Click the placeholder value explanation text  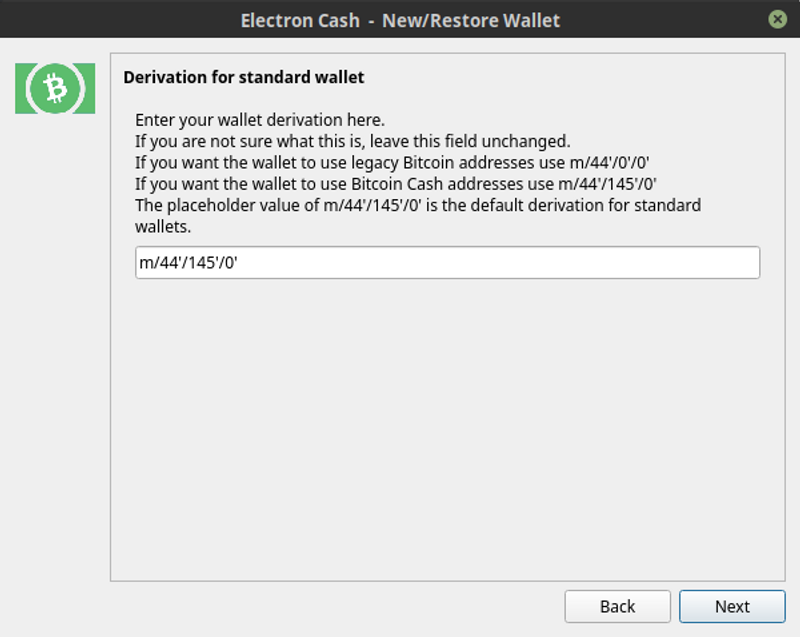point(418,216)
